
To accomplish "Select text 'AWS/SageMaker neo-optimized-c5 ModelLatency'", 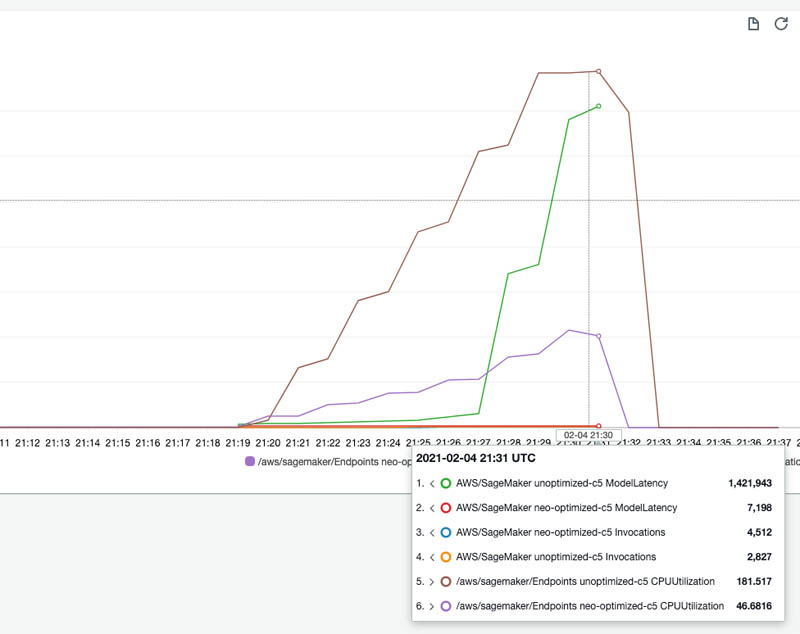I will click(566, 508).
